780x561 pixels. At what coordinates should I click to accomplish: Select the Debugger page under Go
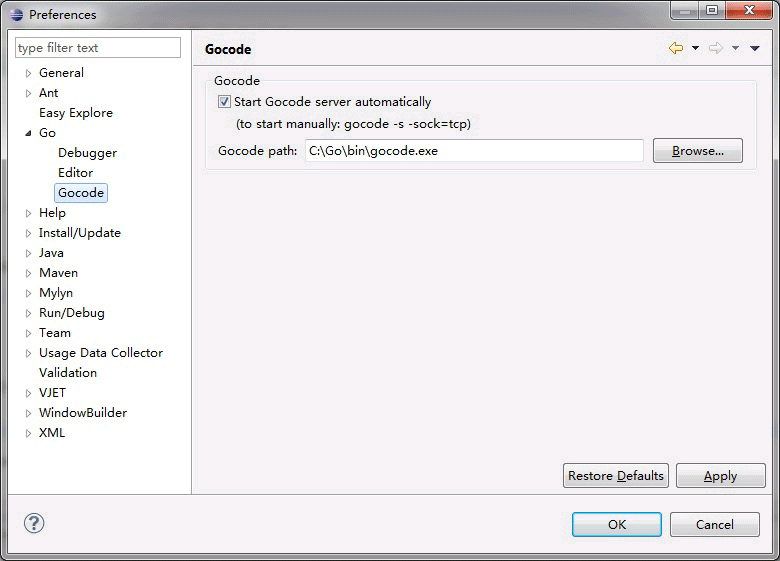click(88, 153)
